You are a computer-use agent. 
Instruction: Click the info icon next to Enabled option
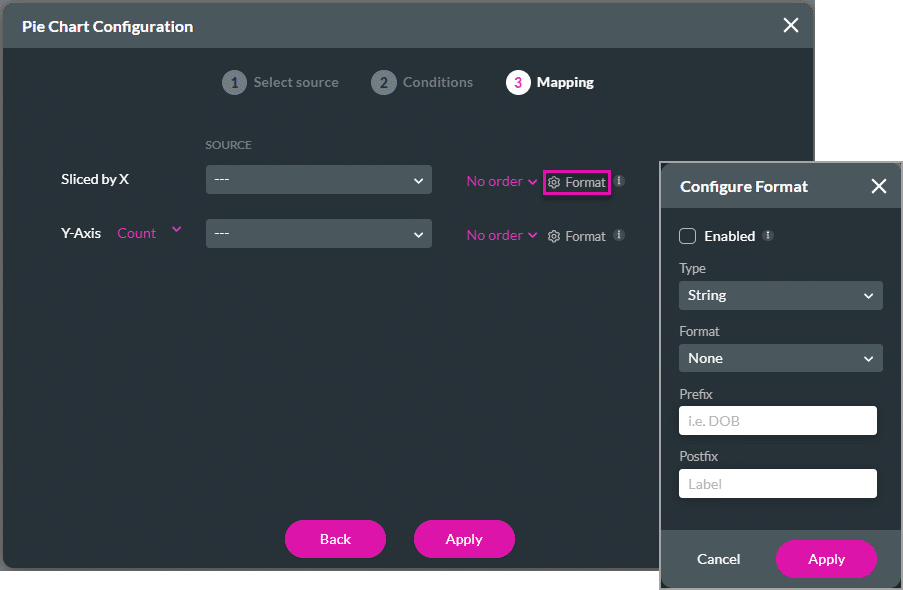[768, 236]
